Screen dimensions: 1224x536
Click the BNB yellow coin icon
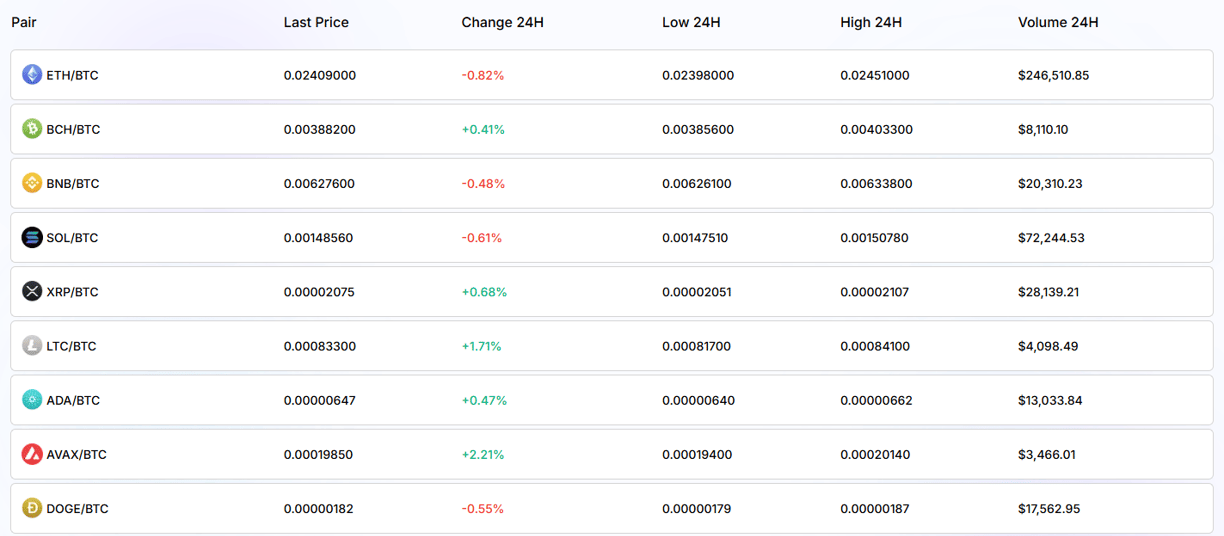point(32,183)
